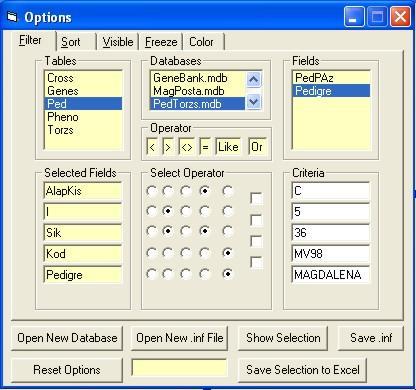Viewport: 416px width, 390px height.
Task: Click the less-than operator button
Action: pyautogui.click(x=152, y=147)
